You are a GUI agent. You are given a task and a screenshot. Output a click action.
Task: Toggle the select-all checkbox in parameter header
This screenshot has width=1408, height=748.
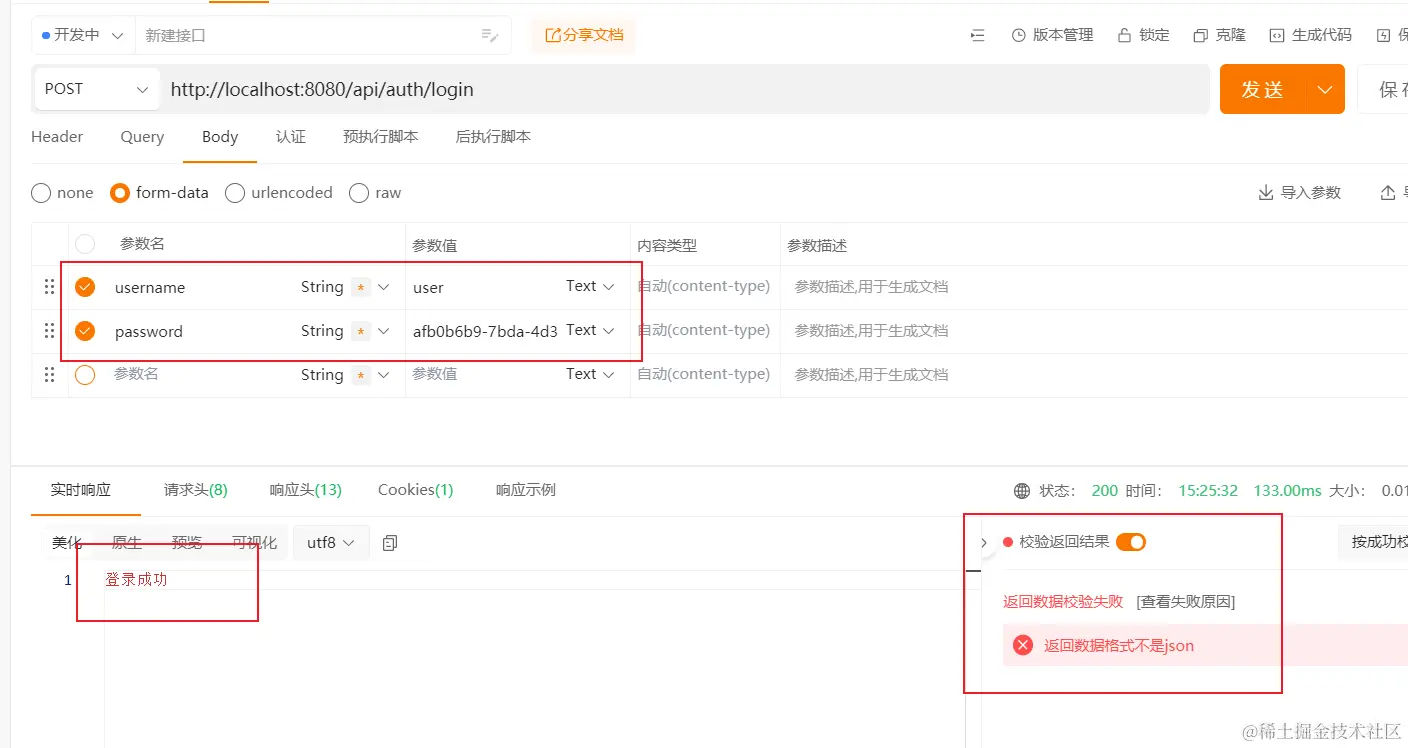coord(85,244)
